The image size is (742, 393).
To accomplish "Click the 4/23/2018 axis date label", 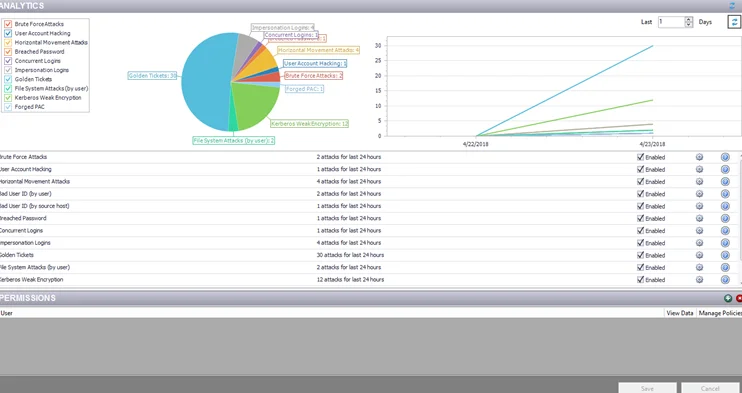I will click(x=652, y=144).
